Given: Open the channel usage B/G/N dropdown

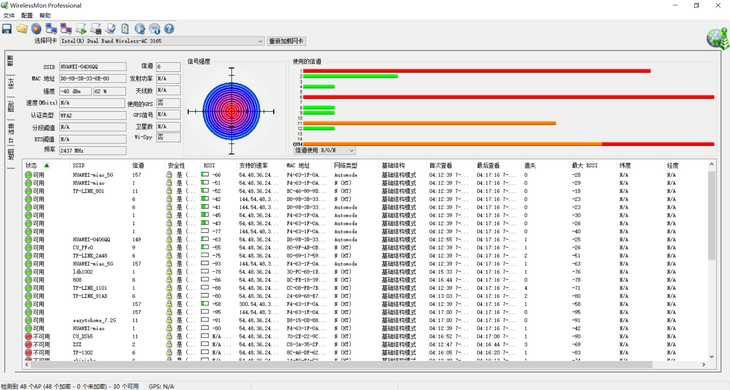Looking at the screenshot, I should pyautogui.click(x=324, y=150).
